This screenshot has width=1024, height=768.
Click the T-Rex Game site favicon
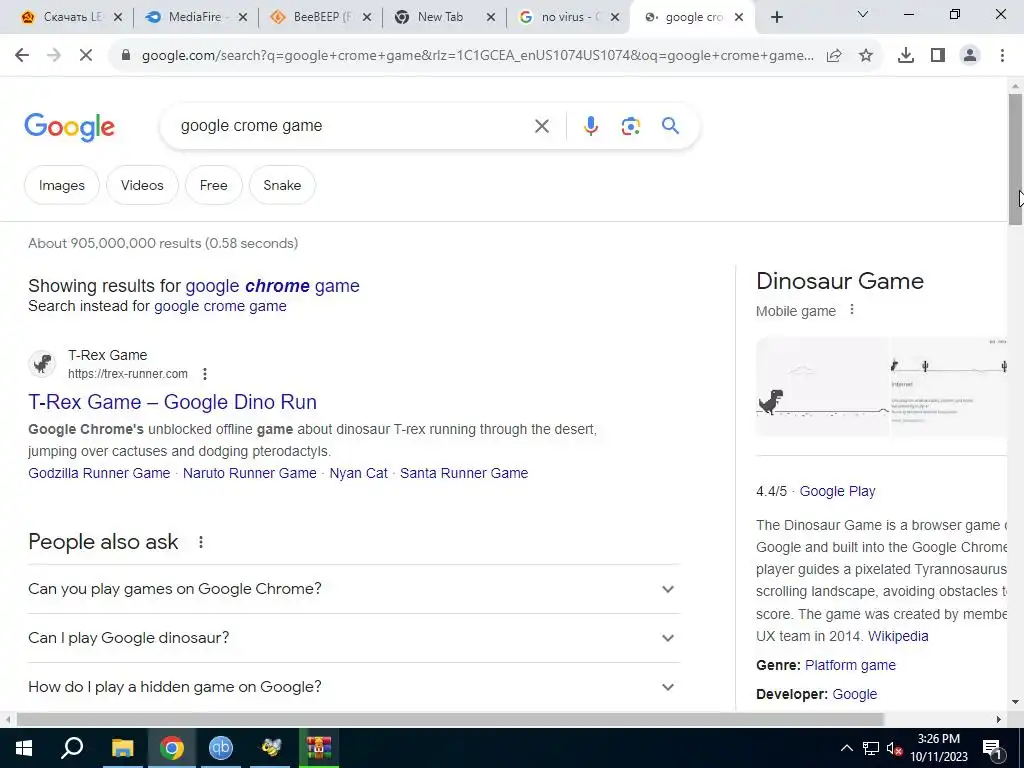[x=42, y=363]
